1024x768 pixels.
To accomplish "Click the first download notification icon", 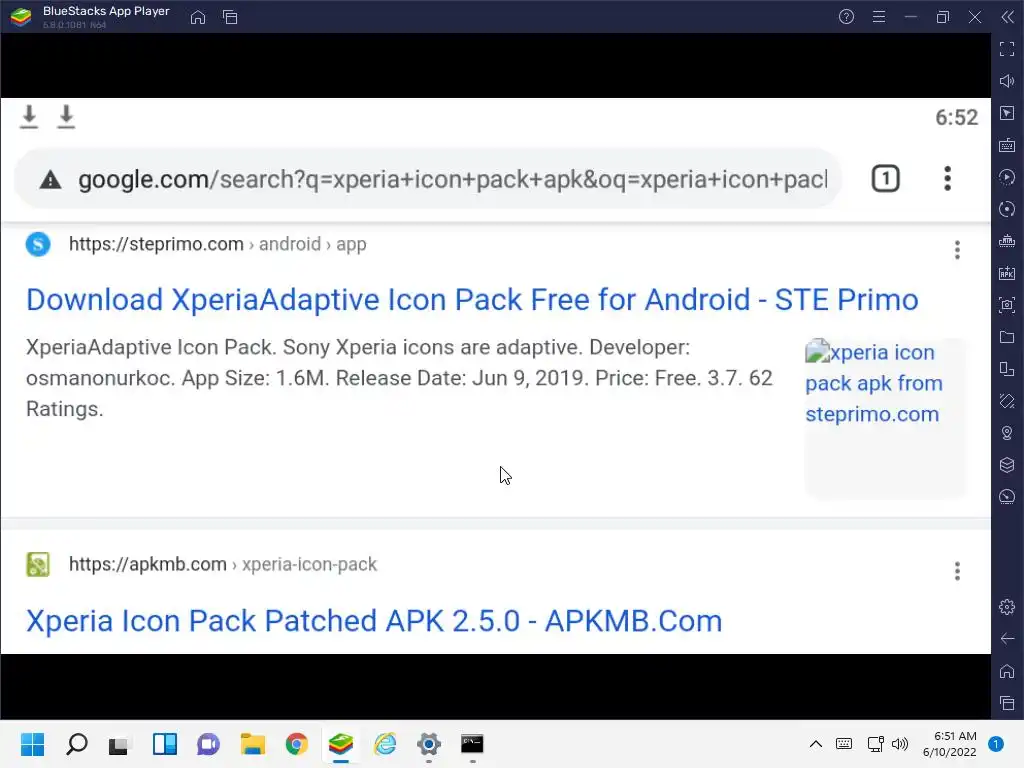I will click(29, 117).
